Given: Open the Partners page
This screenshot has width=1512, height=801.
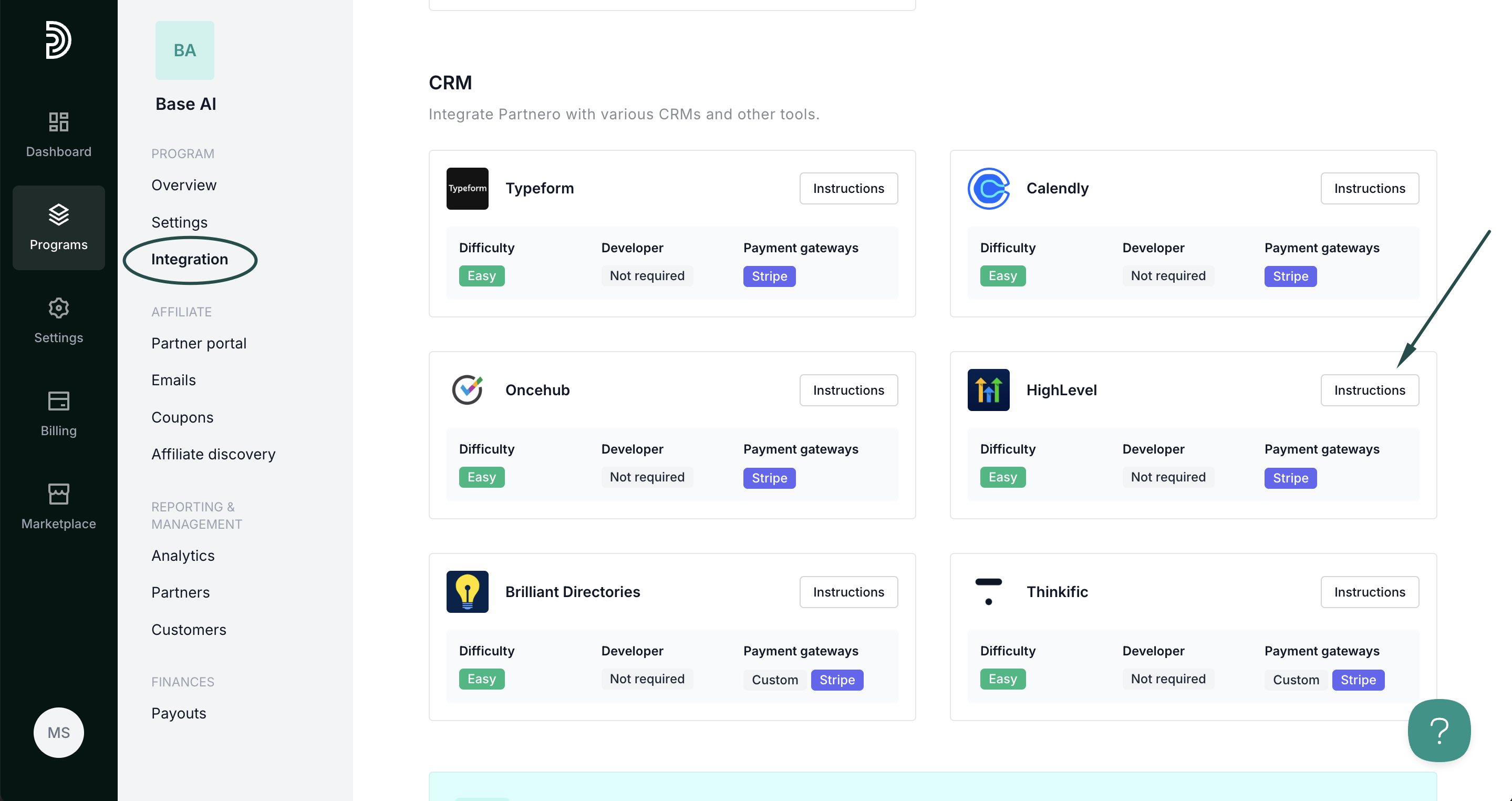Looking at the screenshot, I should [181, 592].
